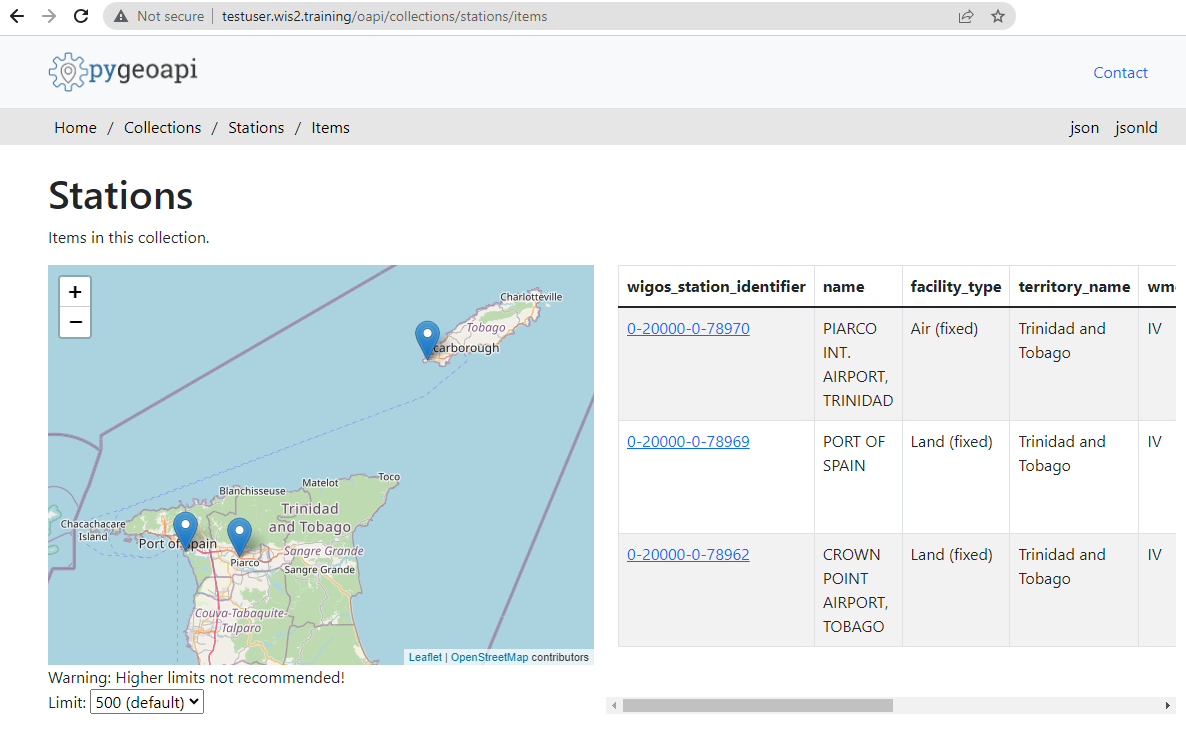Open the Limit dropdown showing 500 (default)
This screenshot has width=1186, height=729.
[x=146, y=701]
